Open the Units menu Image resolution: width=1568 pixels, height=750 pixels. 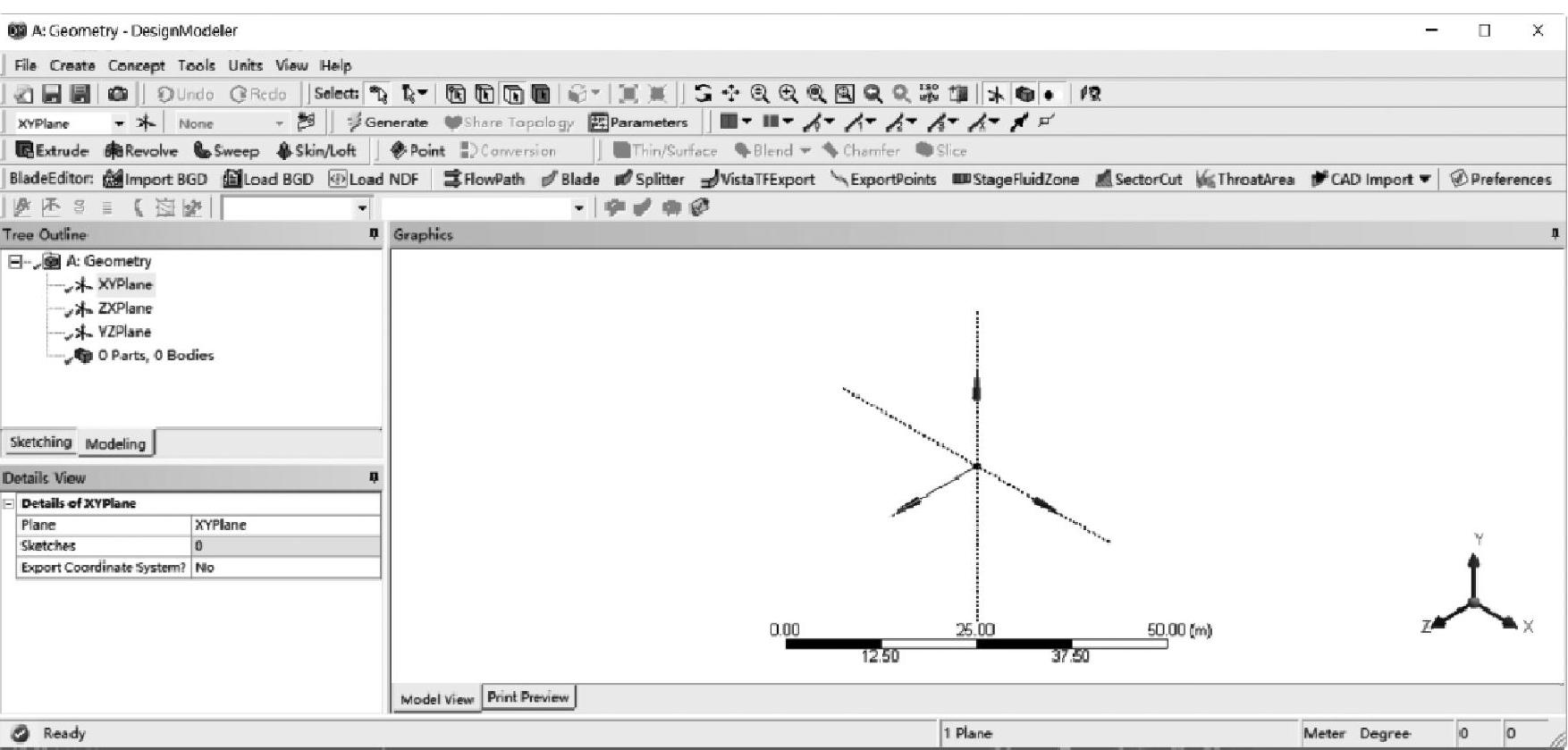click(245, 65)
